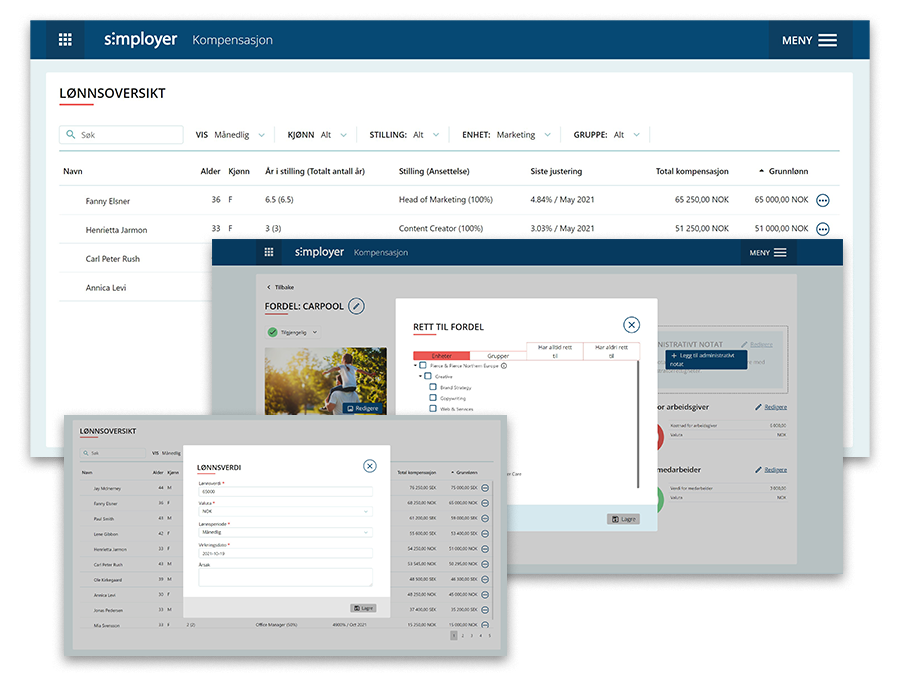The height and width of the screenshot is (675, 900).
Task: Close the Lønnsverdi dialog
Action: click(x=369, y=466)
